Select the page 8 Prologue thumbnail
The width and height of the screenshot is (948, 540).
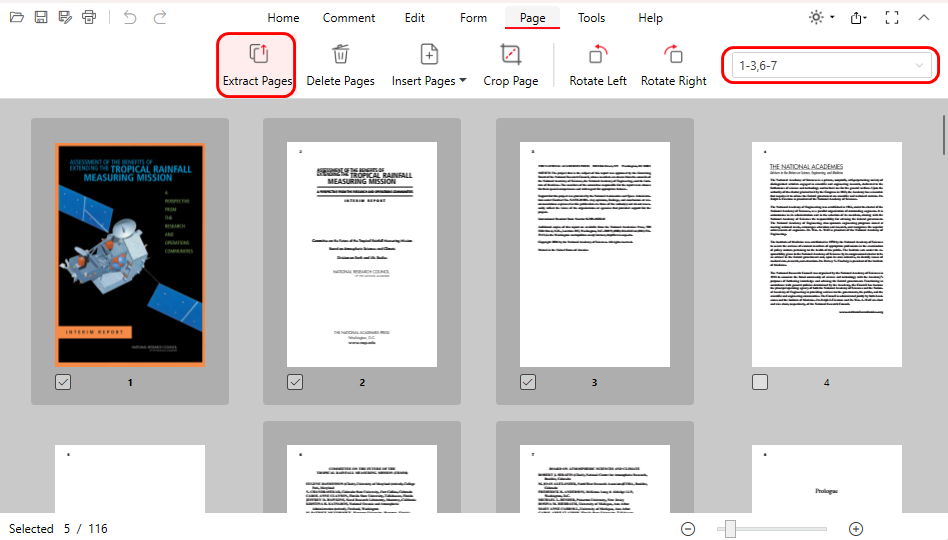(x=826, y=479)
